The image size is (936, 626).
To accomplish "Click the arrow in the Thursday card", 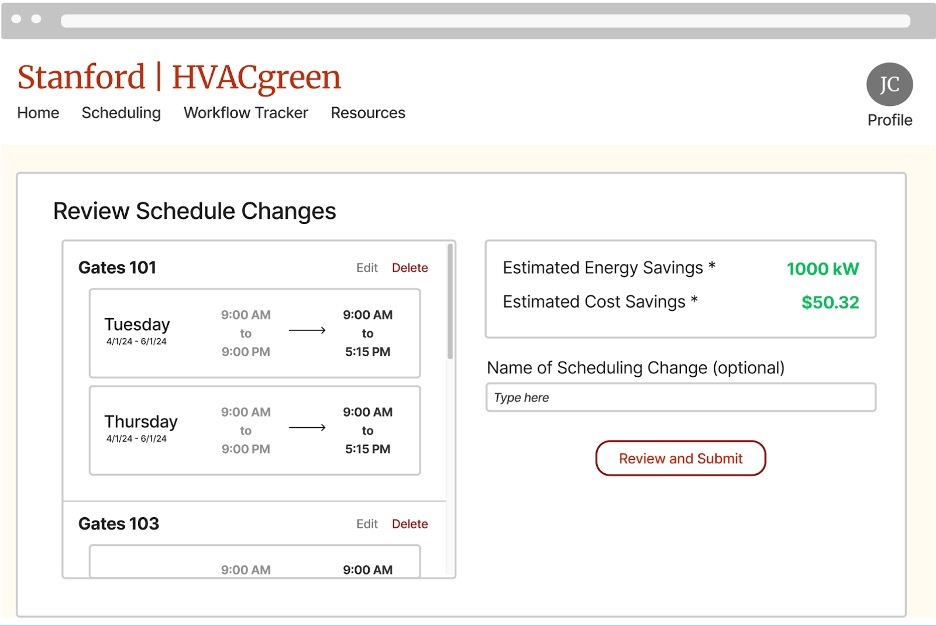I will (307, 427).
